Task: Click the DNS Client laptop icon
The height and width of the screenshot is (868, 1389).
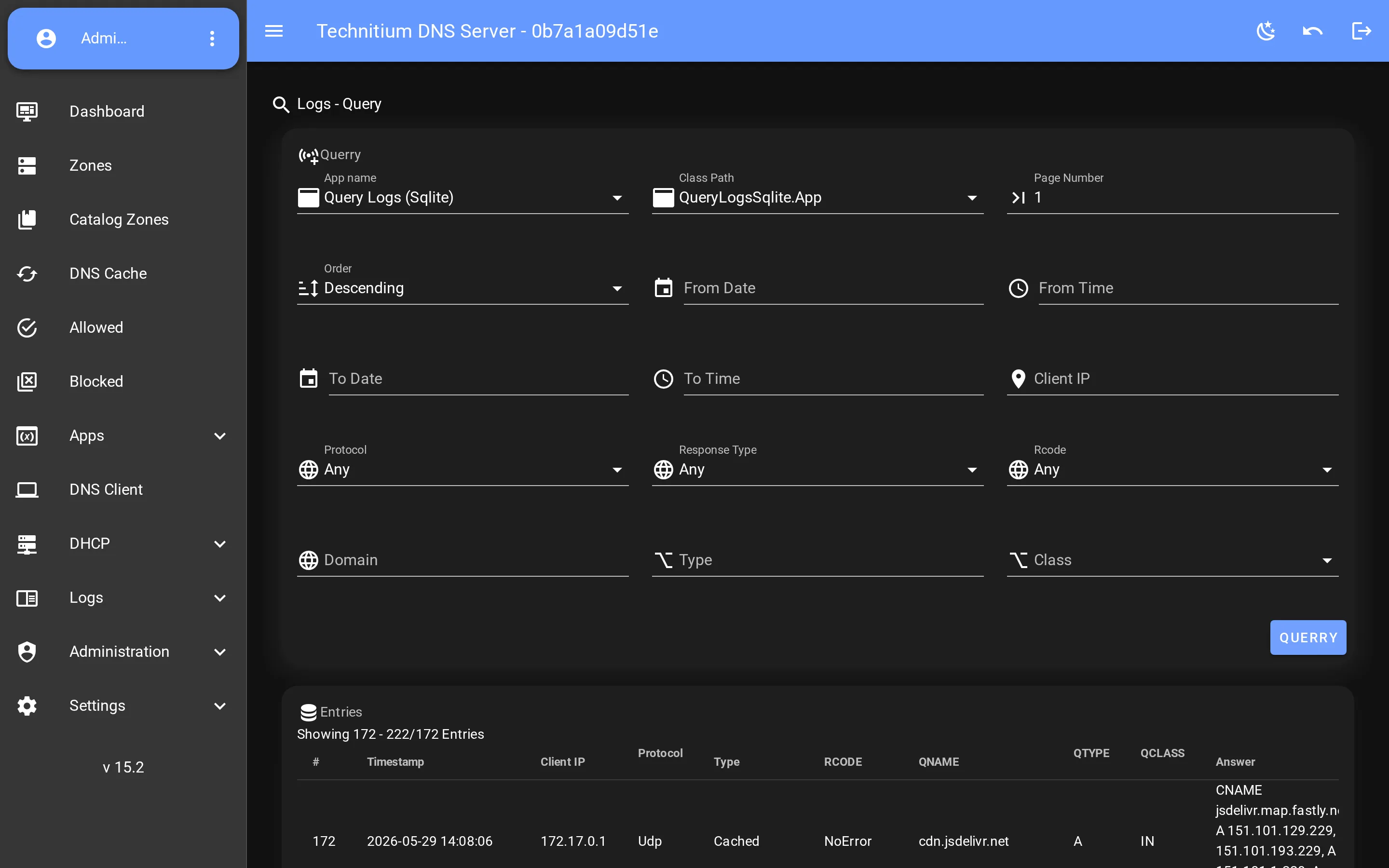Action: 27,489
